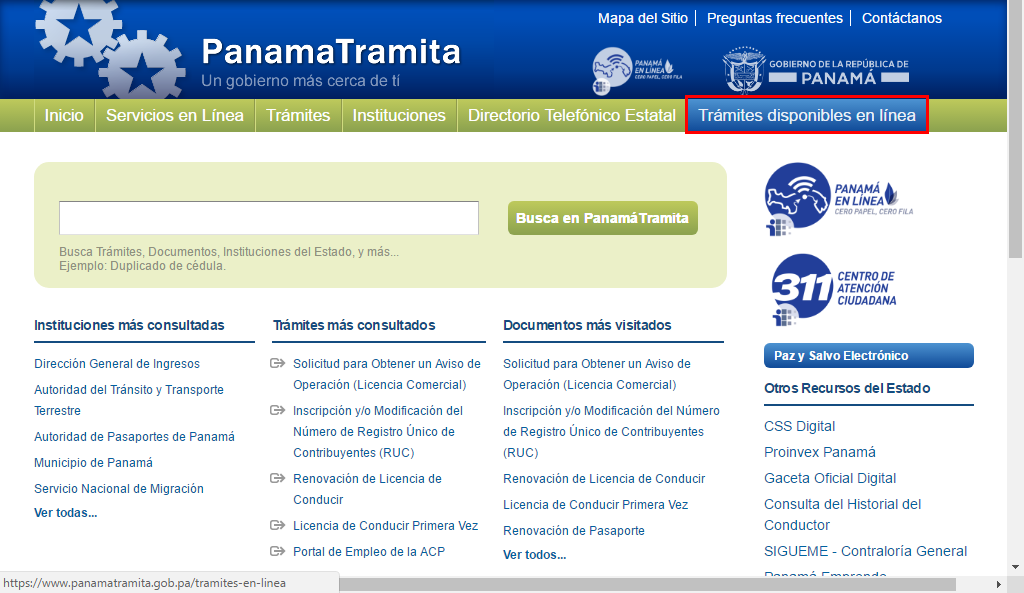The height and width of the screenshot is (593, 1024).
Task: Open Autoridad del Tránsito y Transporte Terrestre link
Action: point(129,400)
